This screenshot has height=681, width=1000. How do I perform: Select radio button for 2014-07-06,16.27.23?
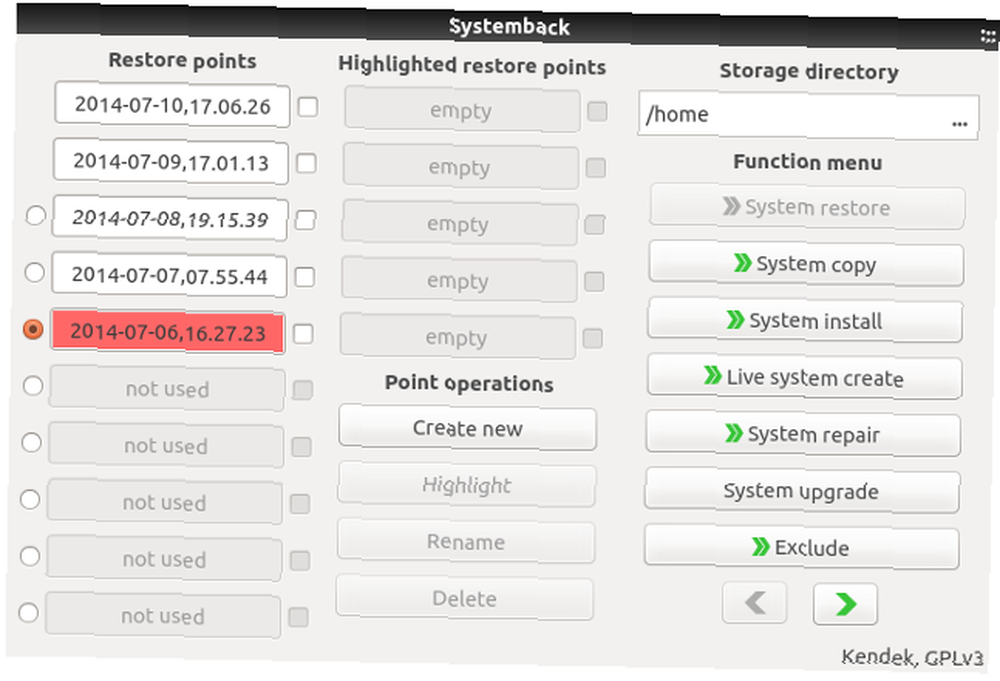33,329
